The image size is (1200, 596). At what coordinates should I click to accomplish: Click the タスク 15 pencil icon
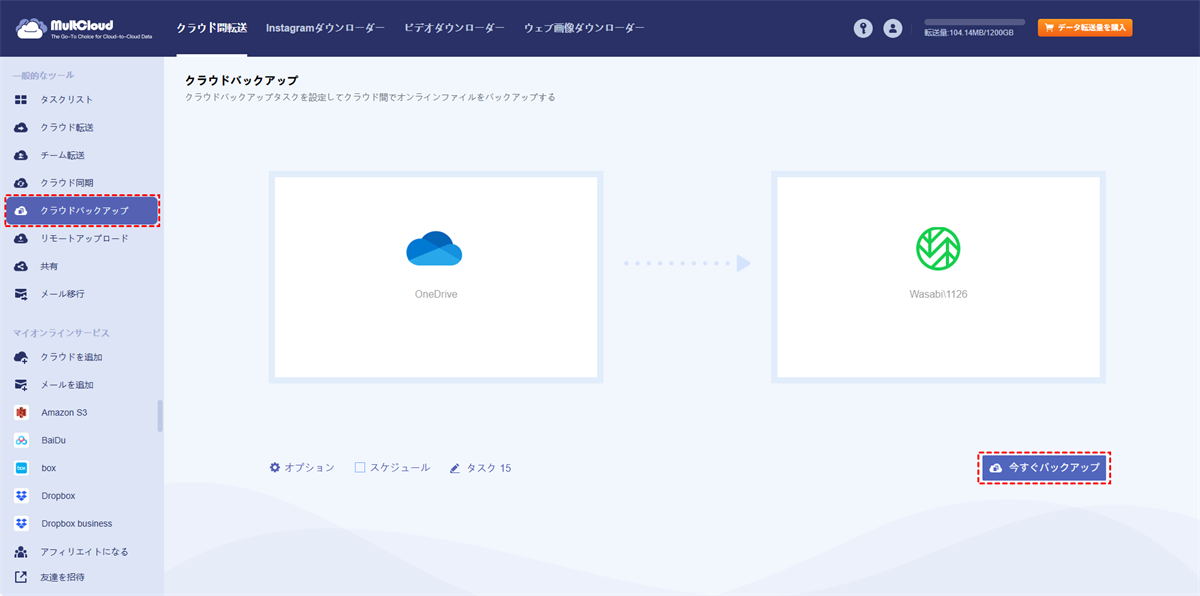click(455, 468)
